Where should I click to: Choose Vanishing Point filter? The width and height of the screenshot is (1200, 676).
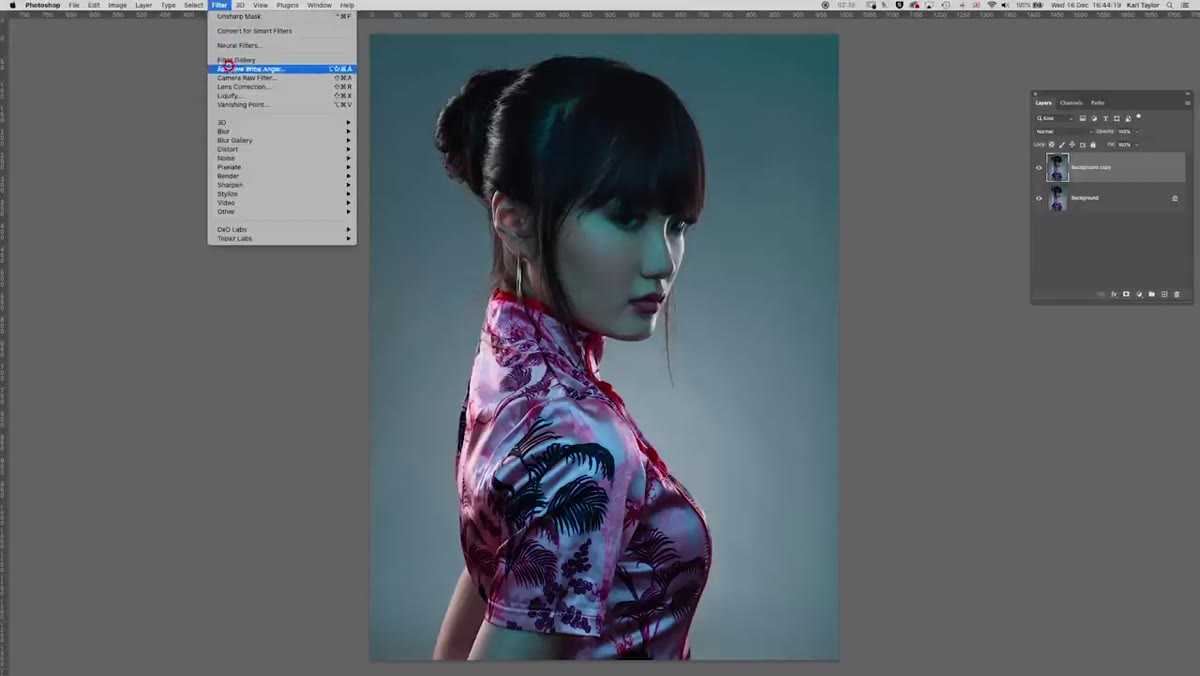(282, 105)
